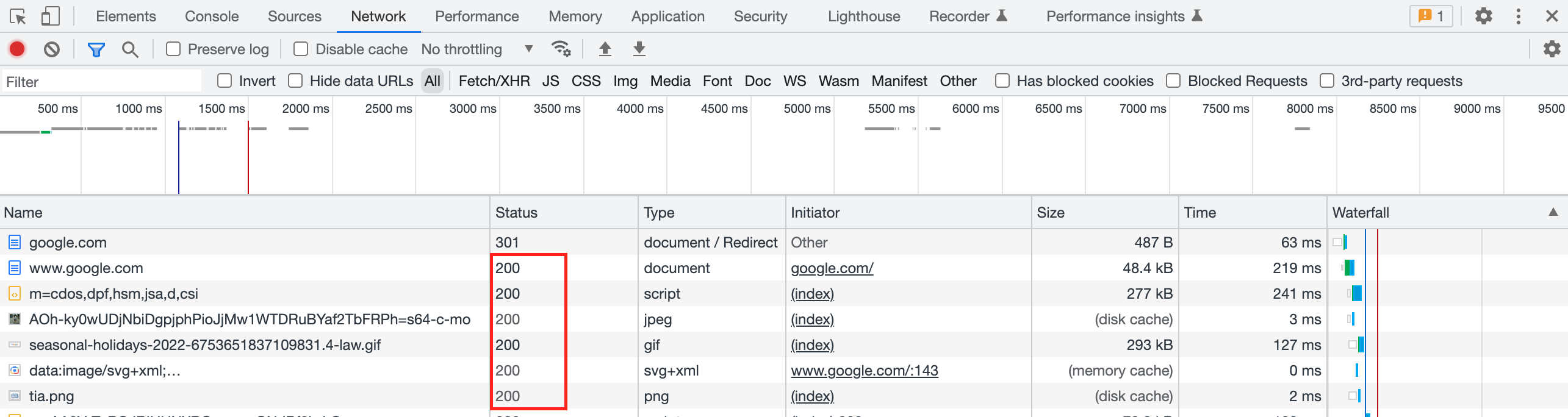
Task: Filter requests by CSS
Action: [x=586, y=81]
